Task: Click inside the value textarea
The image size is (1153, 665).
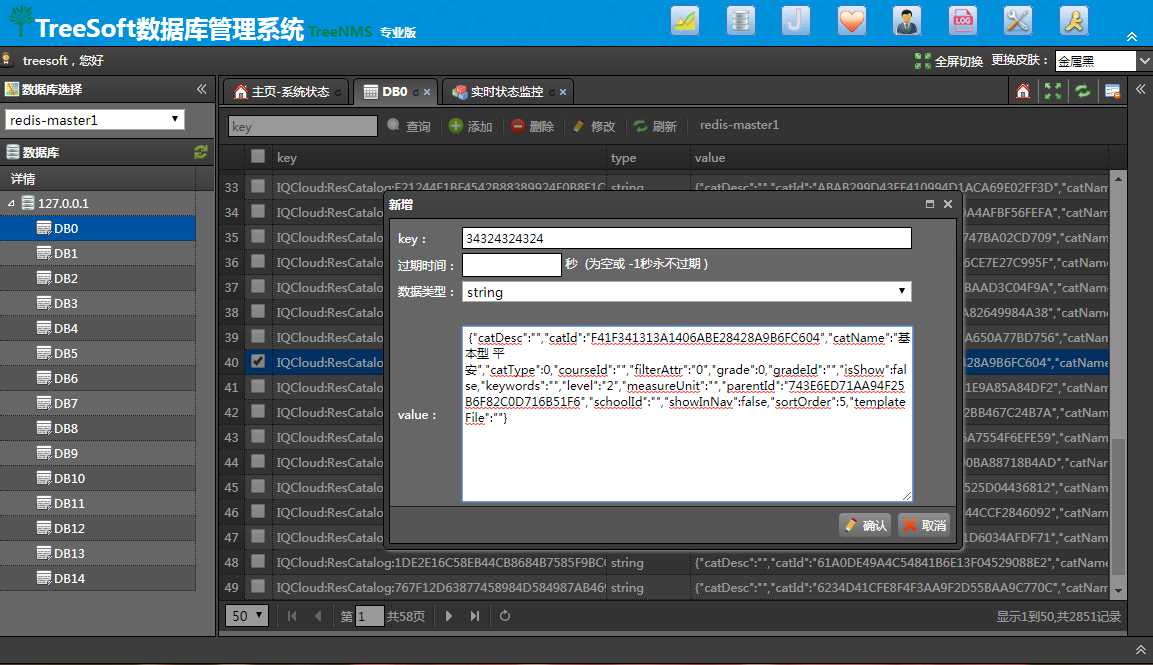Action: point(687,415)
